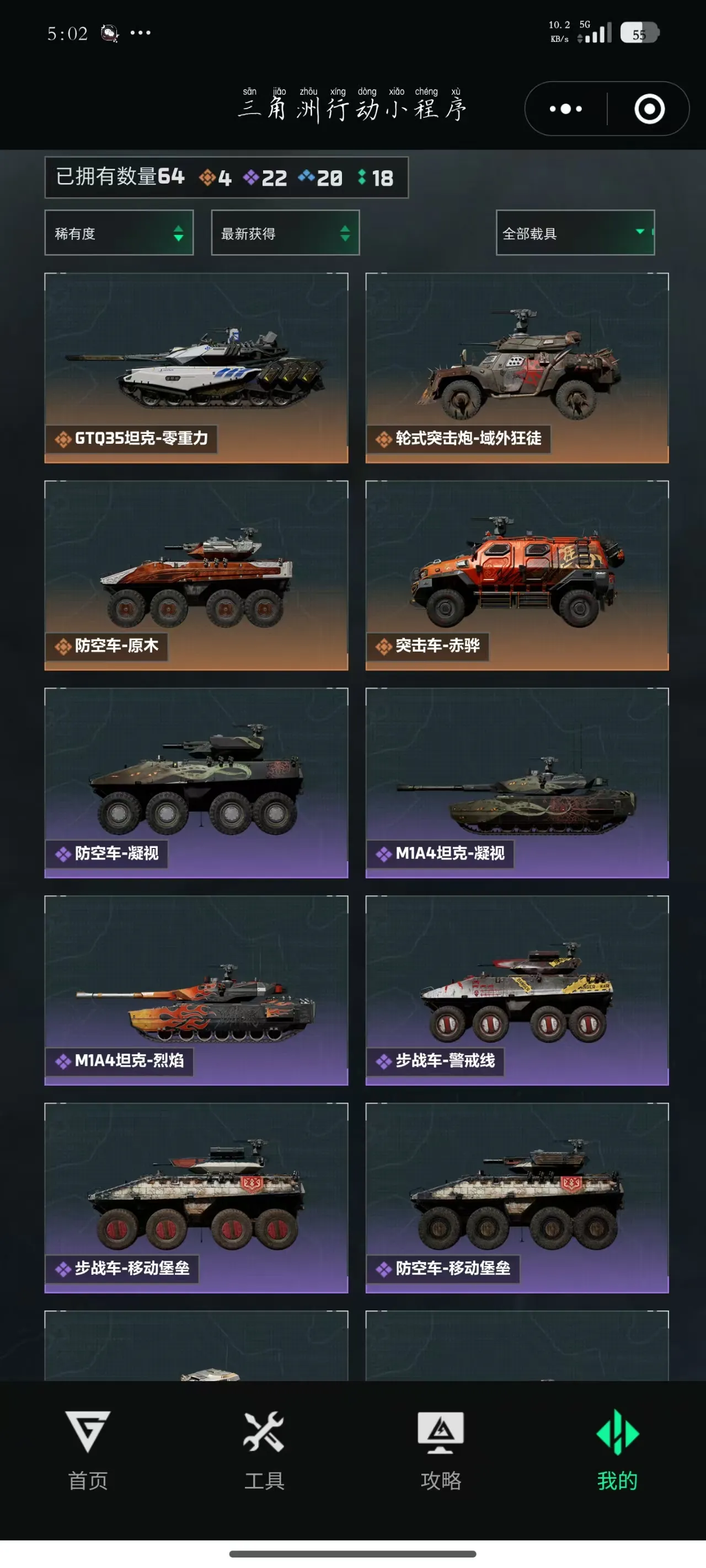This screenshot has height=1568, width=706.
Task: Tap the WeChat notification icon in status bar
Action: (110, 33)
